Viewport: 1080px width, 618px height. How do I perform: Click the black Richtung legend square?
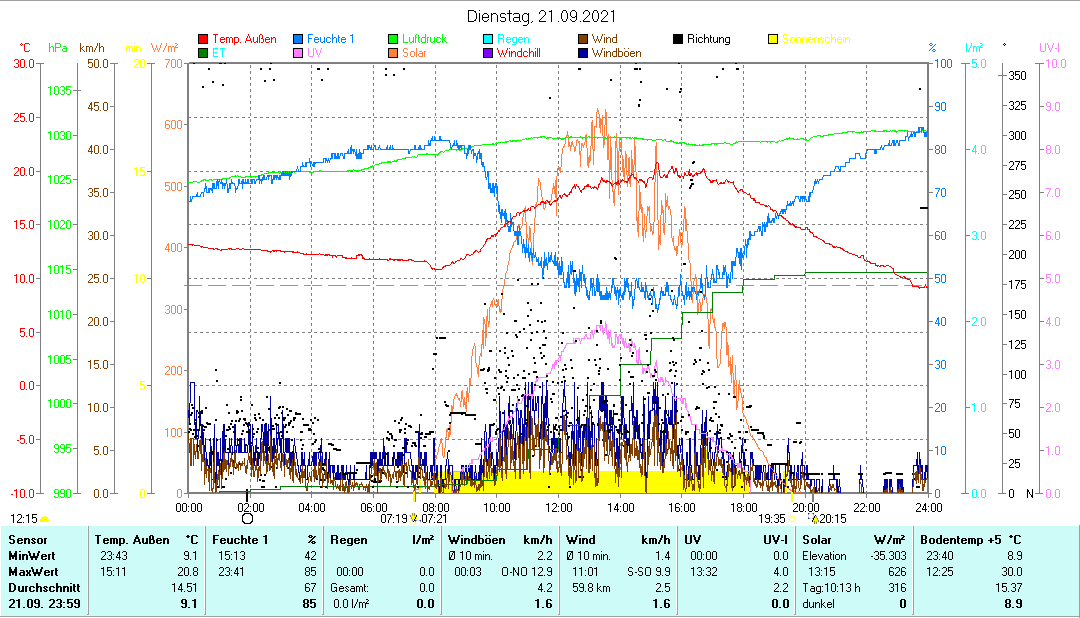coord(678,40)
